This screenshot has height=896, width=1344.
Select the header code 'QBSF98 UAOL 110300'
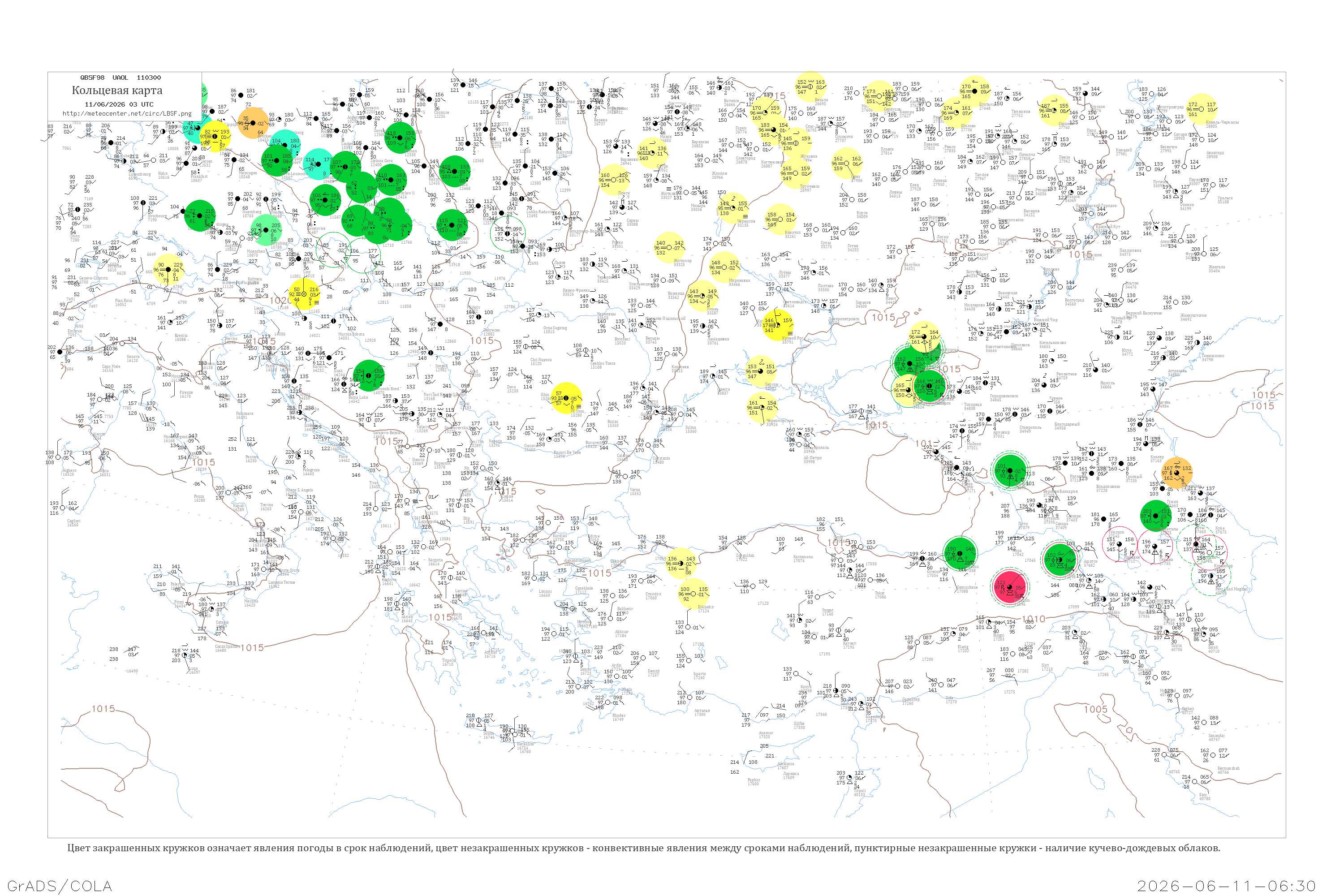pyautogui.click(x=121, y=77)
